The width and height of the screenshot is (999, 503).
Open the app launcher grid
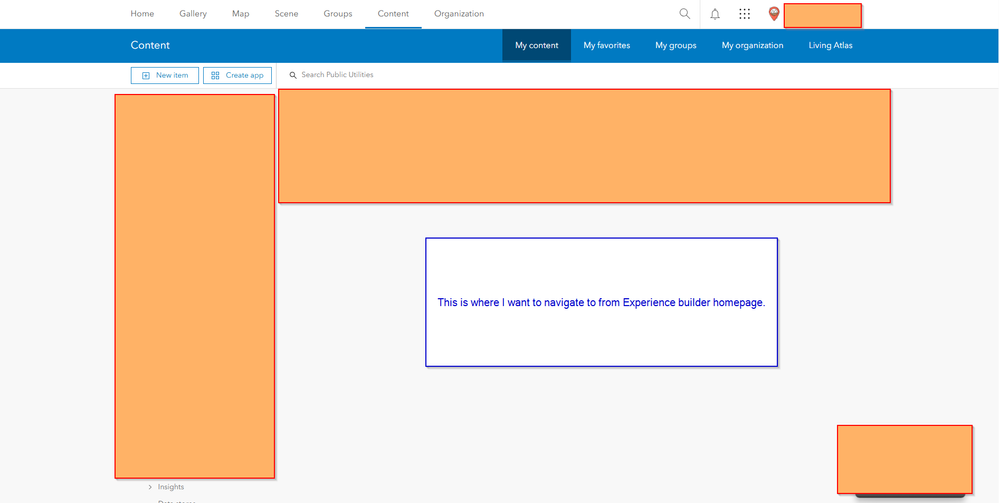coord(744,13)
